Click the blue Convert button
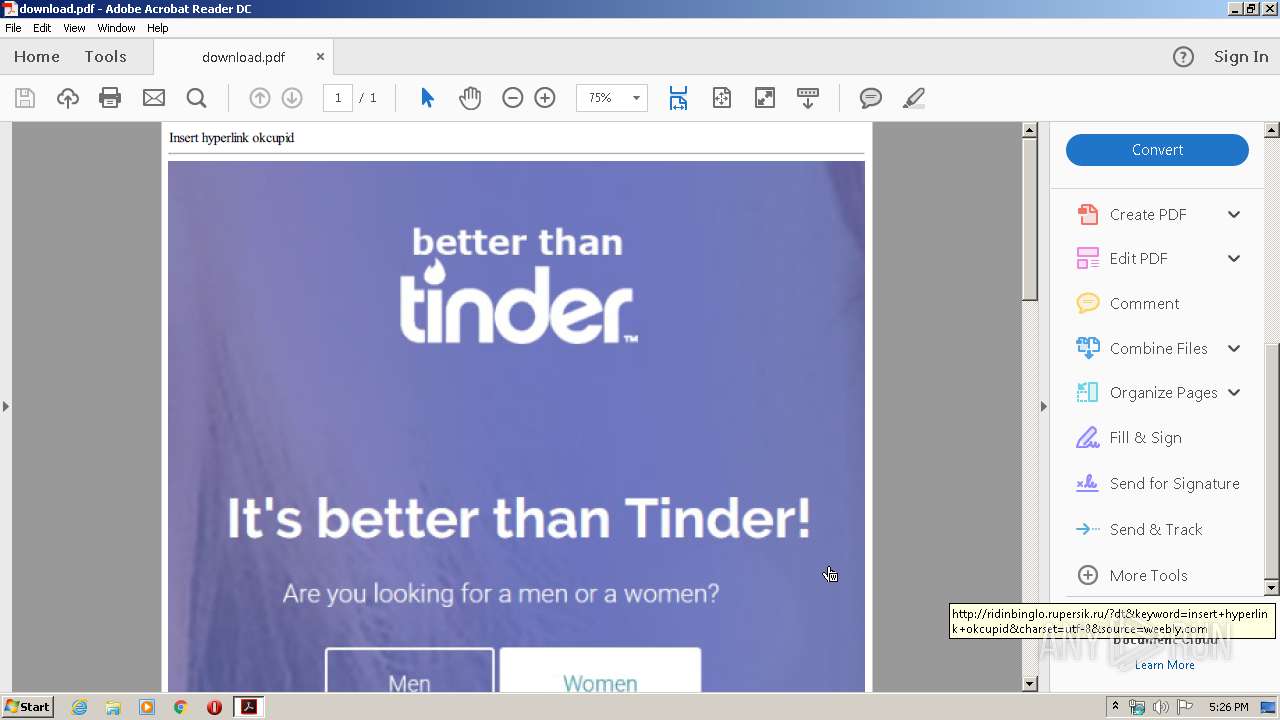 tap(1157, 150)
